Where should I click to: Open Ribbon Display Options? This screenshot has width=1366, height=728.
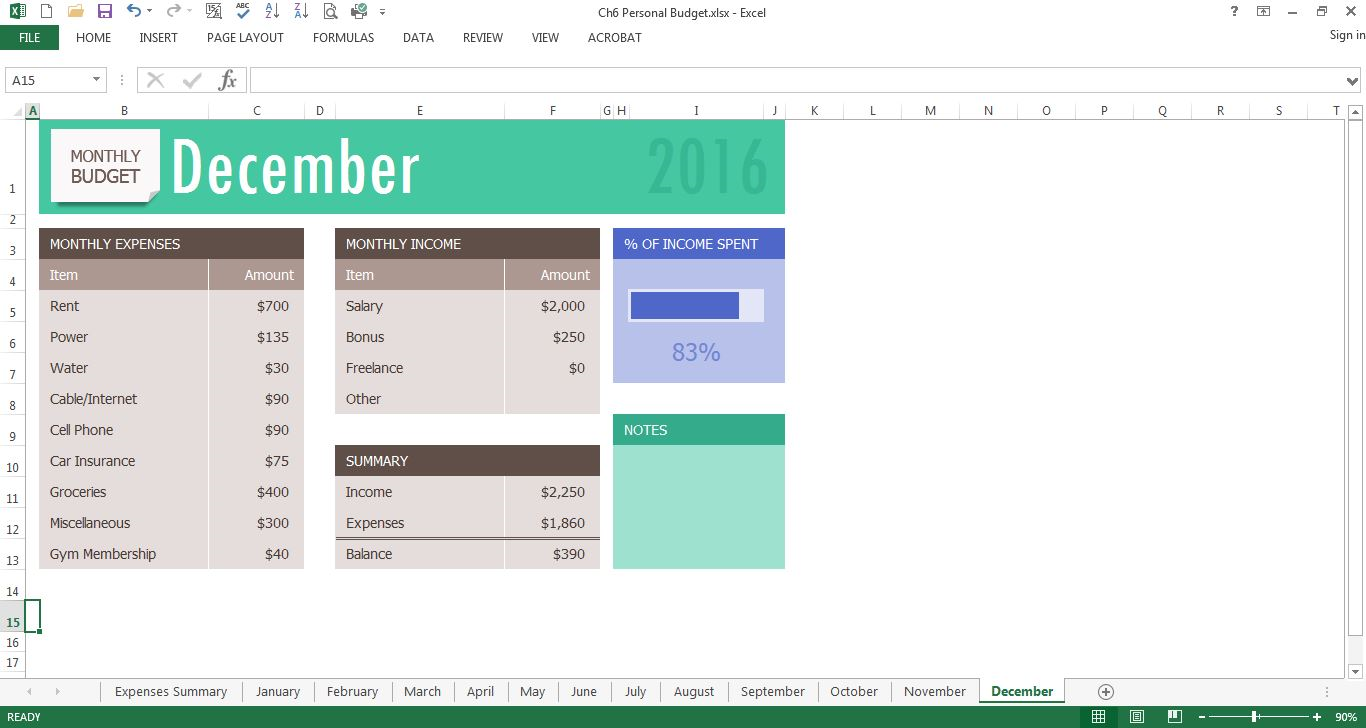pyautogui.click(x=1264, y=12)
